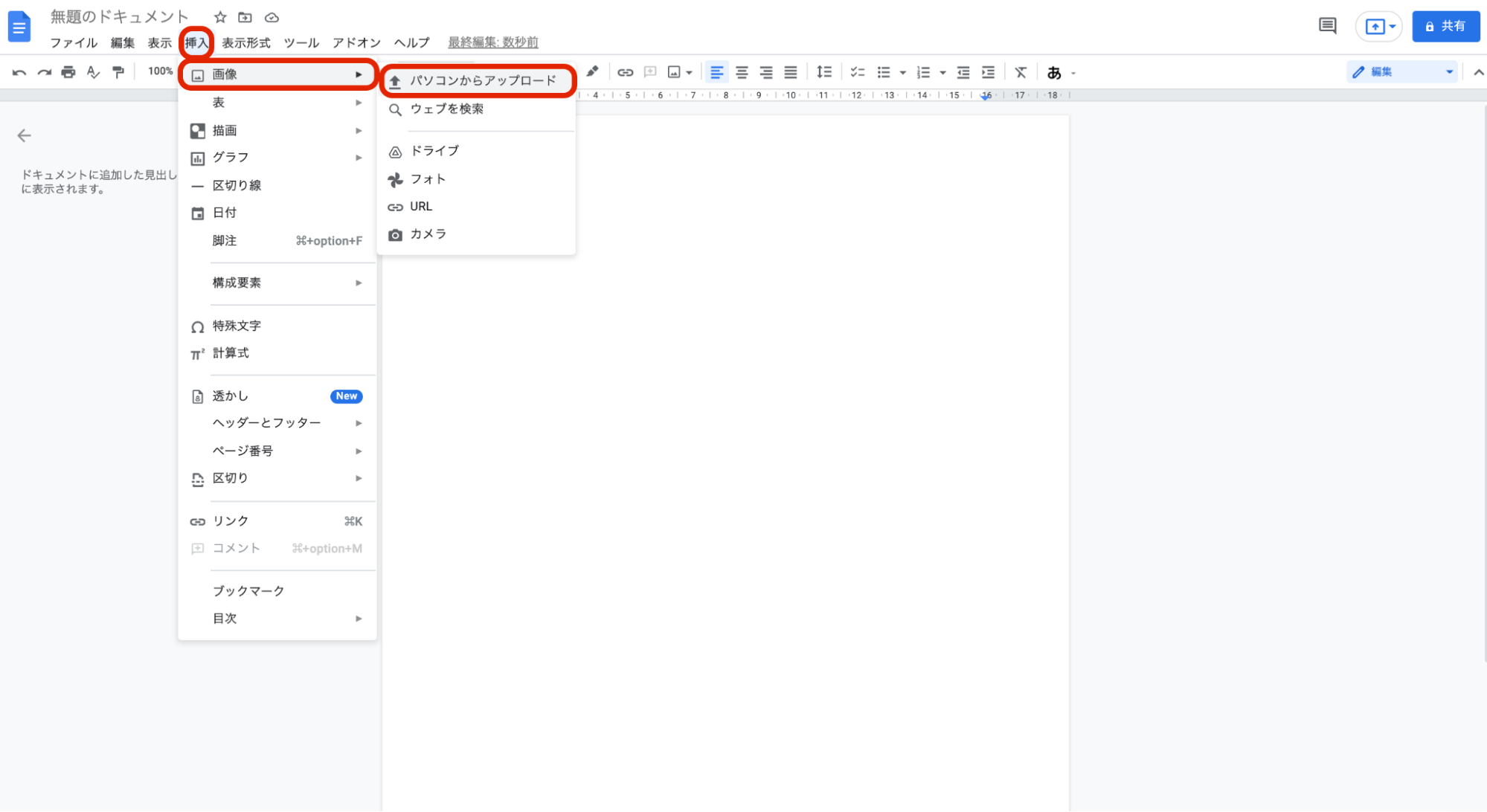Insert a checklist
1487x812 pixels.
(x=858, y=72)
